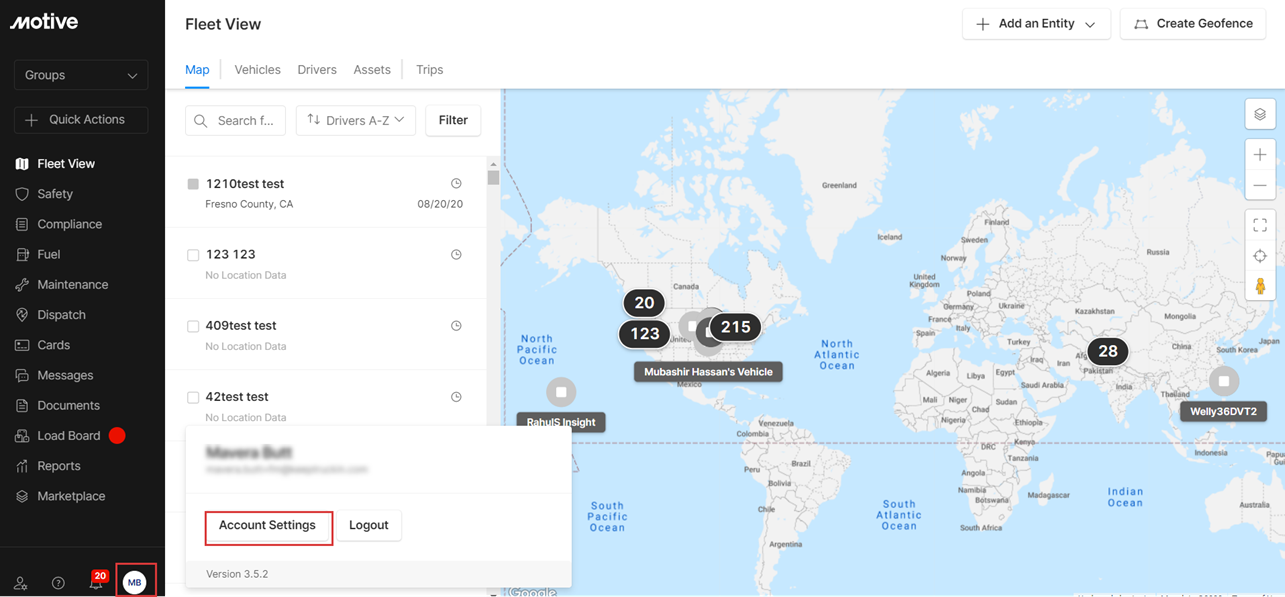
Task: Click the Fresno County, CA location text
Action: coord(249,204)
